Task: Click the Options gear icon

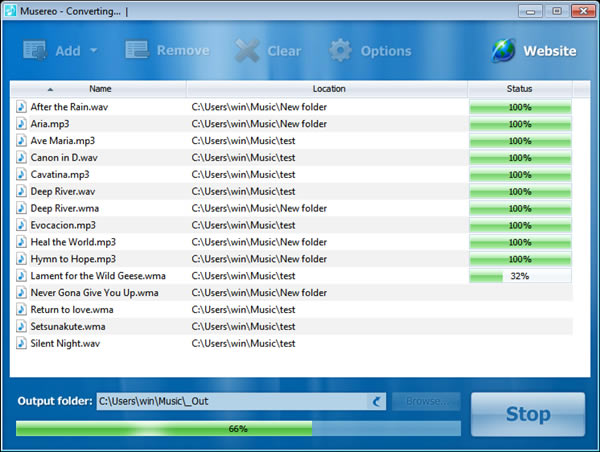Action: pyautogui.click(x=341, y=51)
